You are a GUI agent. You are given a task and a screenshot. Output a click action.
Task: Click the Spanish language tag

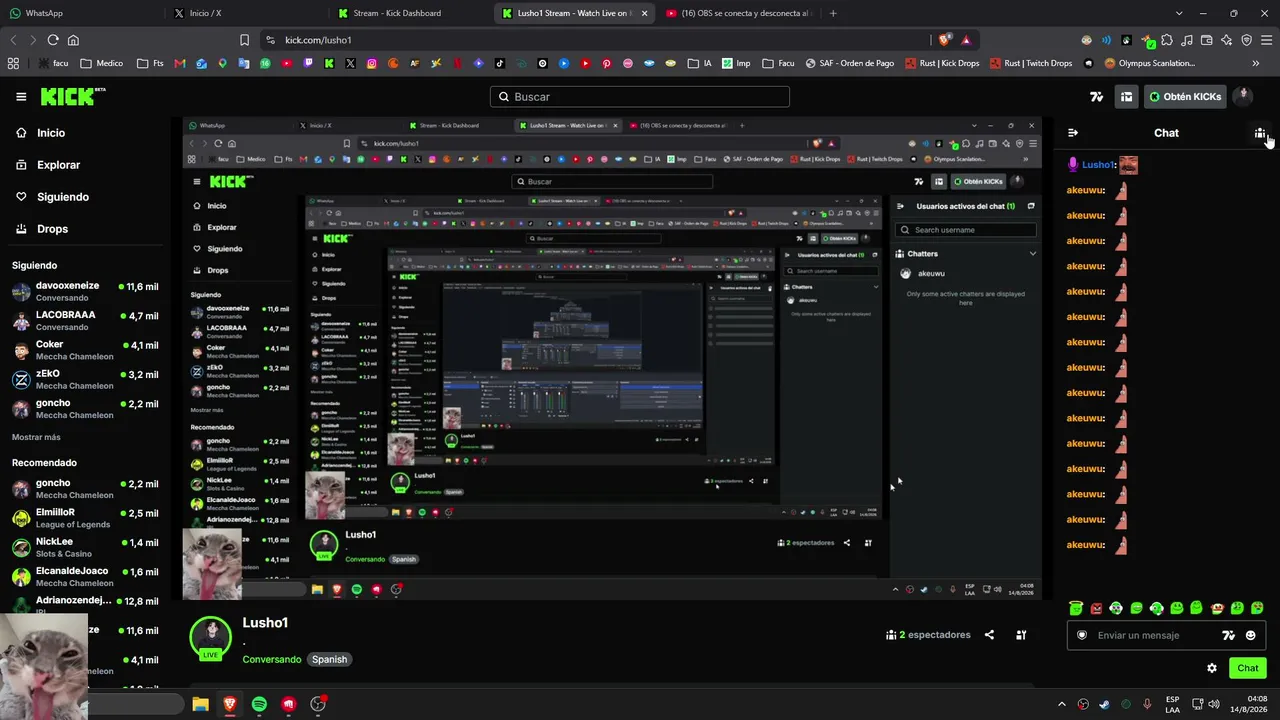click(329, 660)
